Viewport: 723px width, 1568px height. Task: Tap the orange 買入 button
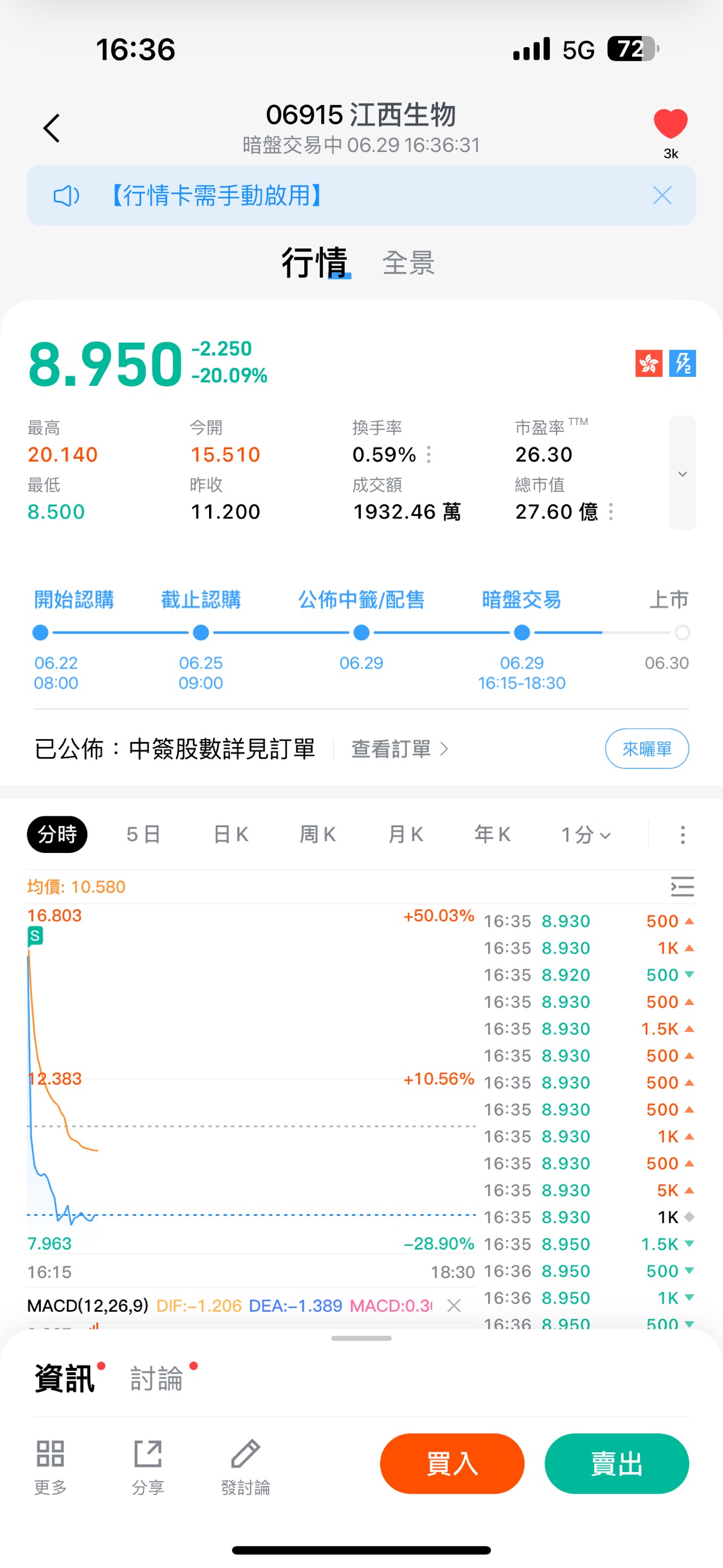(x=452, y=1463)
